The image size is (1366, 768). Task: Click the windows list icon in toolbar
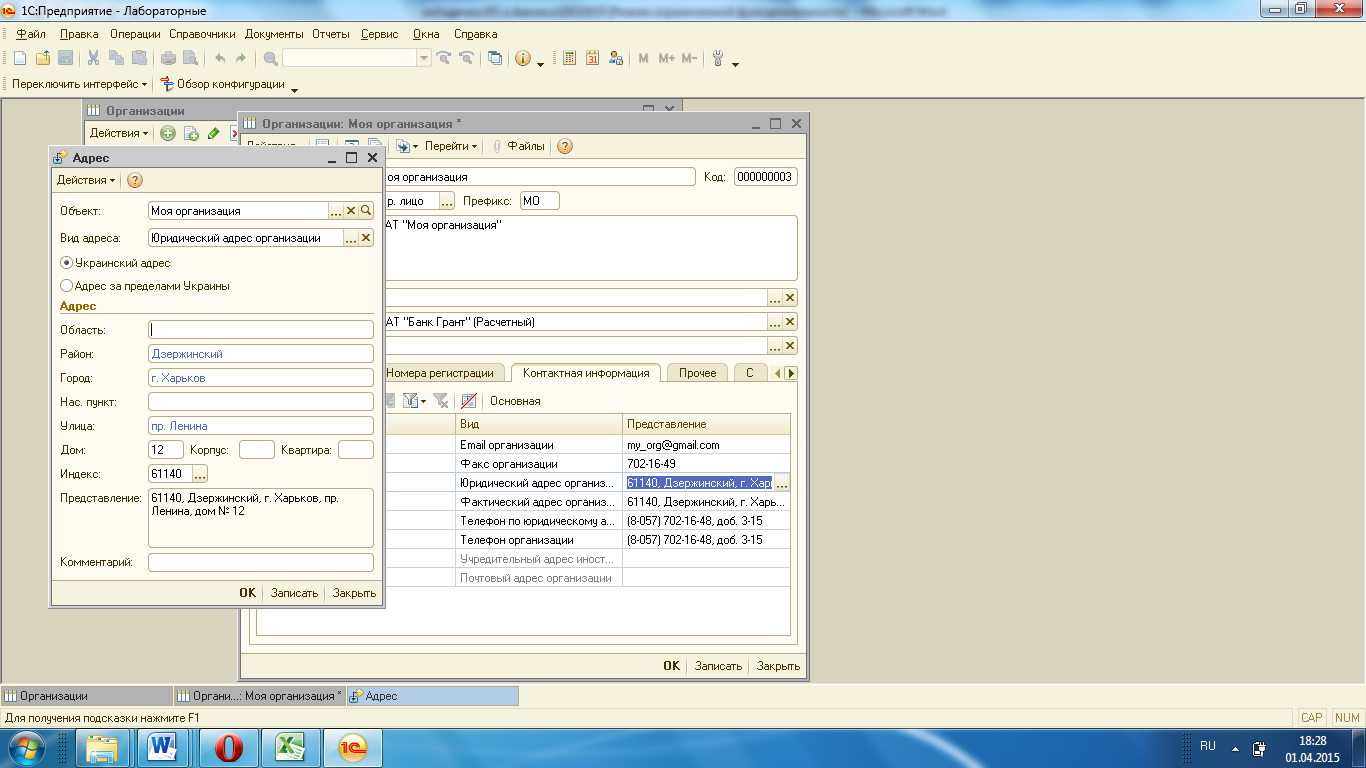coord(495,59)
